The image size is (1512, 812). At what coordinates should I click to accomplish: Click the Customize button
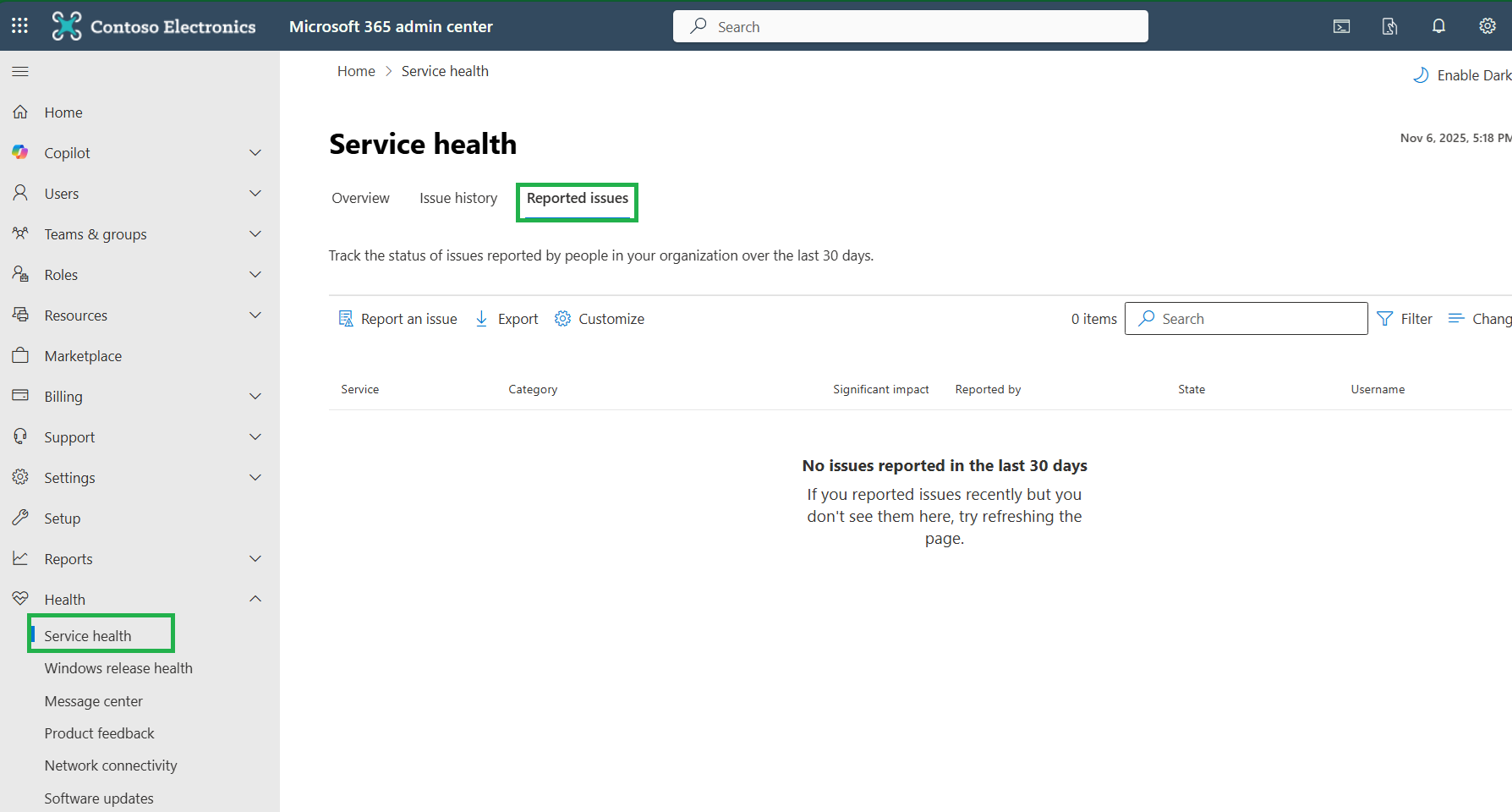600,319
